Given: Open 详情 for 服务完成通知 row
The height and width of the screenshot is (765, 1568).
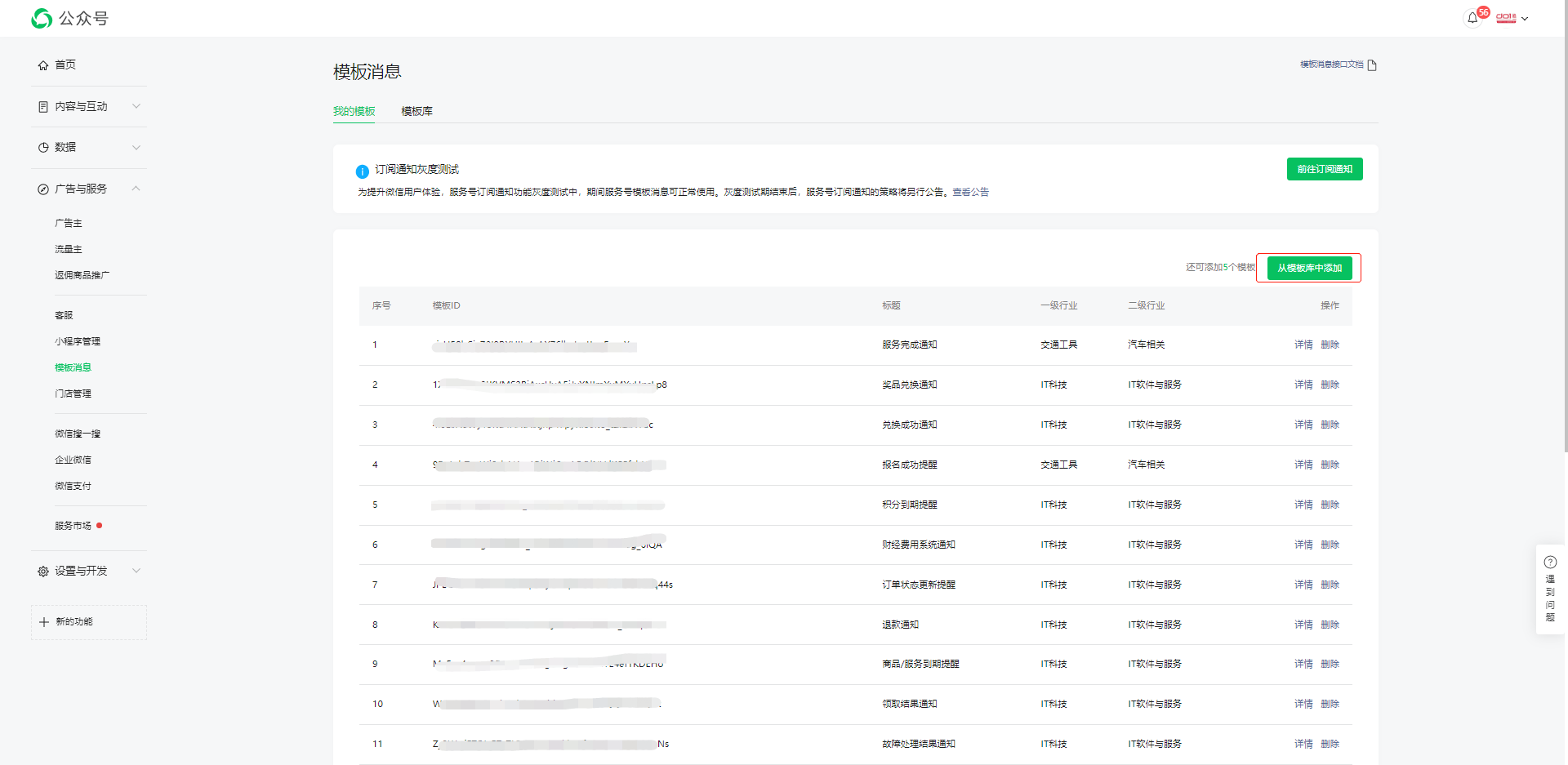Looking at the screenshot, I should click(x=1303, y=345).
